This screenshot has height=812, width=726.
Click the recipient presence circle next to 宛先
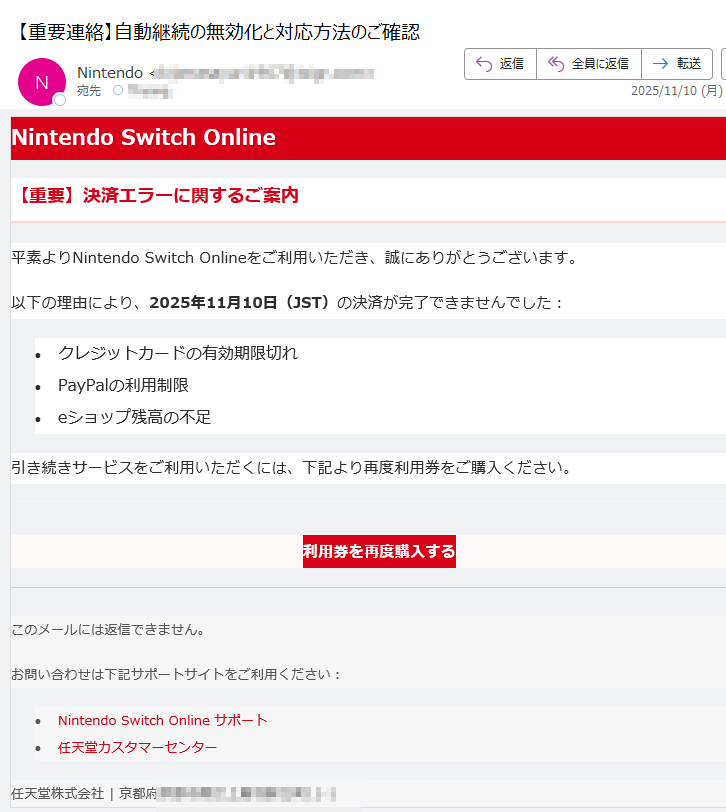click(x=118, y=90)
